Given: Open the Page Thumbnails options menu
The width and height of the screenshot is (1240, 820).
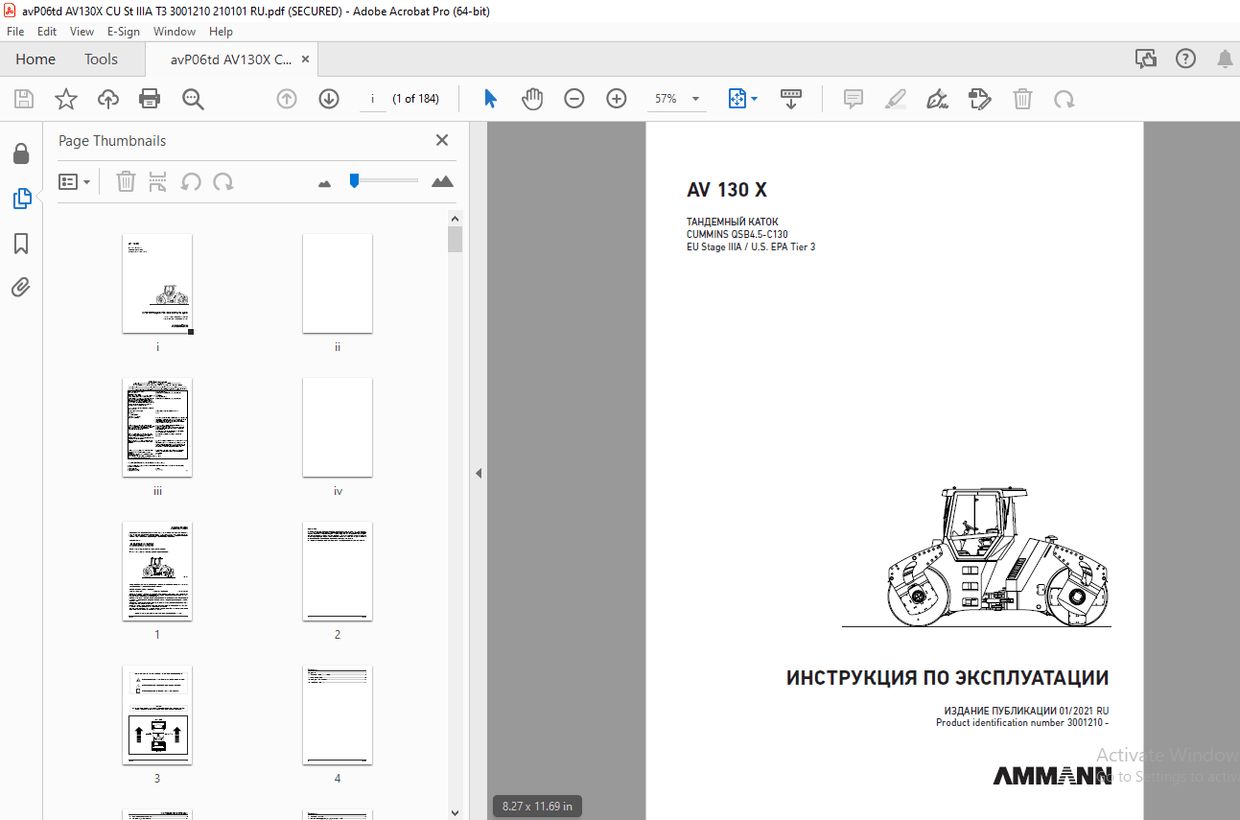Looking at the screenshot, I should pyautogui.click(x=74, y=181).
